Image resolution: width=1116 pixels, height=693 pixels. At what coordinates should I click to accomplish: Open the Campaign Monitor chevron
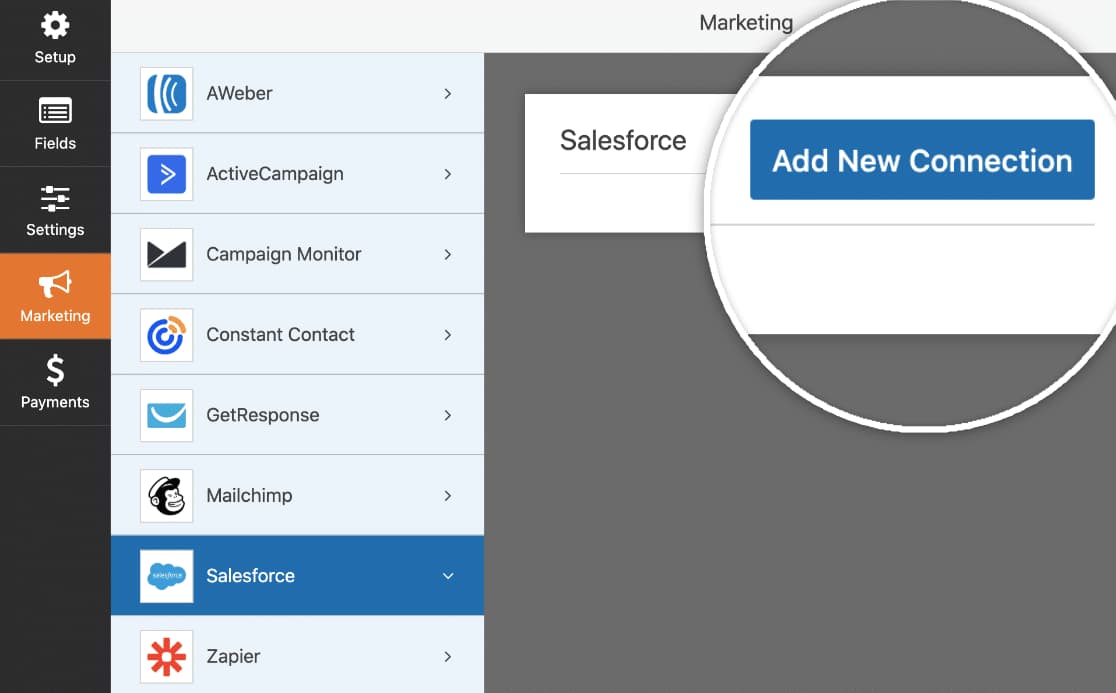point(447,254)
